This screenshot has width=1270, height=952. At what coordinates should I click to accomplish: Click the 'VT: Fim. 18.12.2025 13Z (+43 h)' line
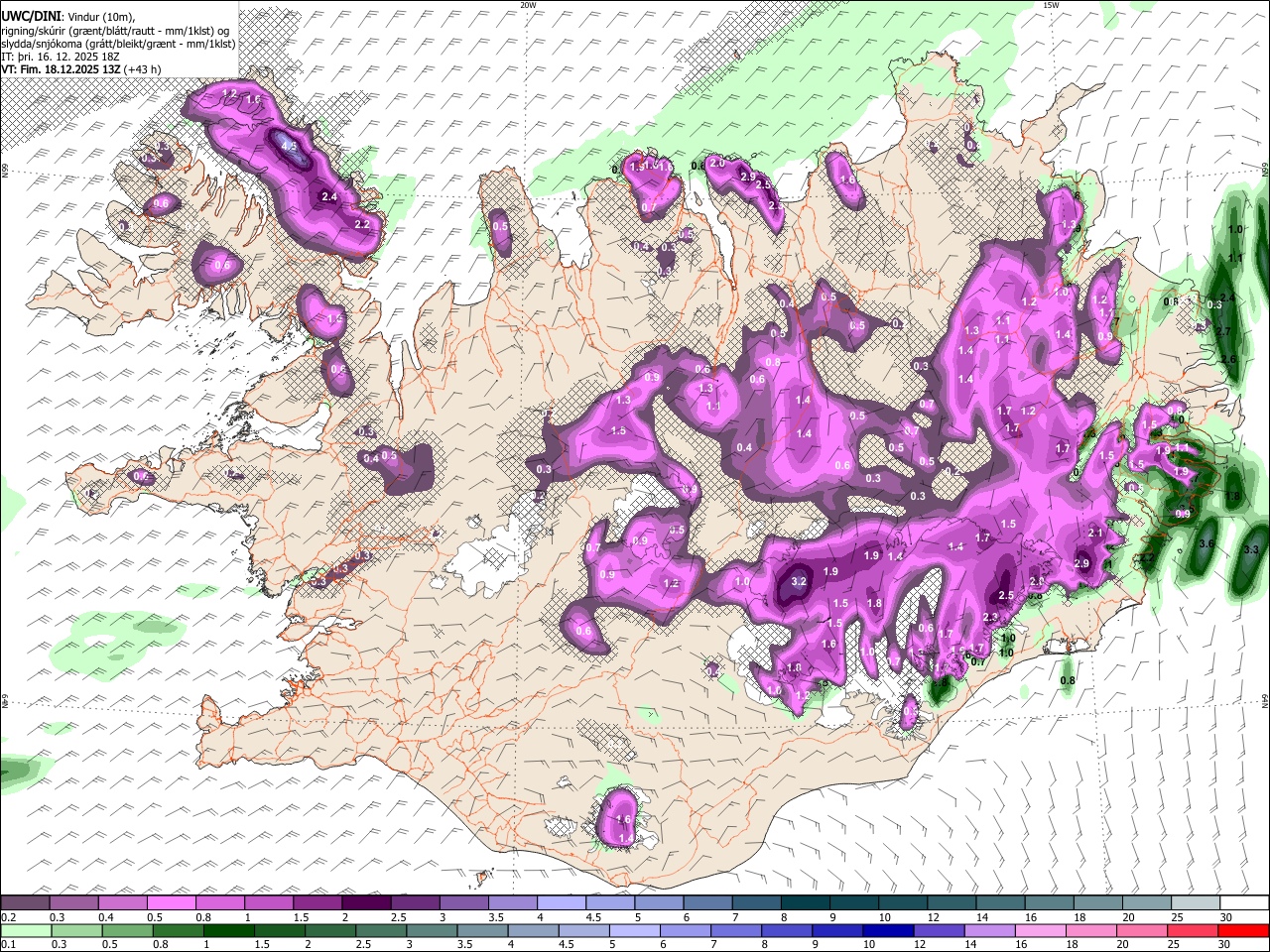coord(81,69)
